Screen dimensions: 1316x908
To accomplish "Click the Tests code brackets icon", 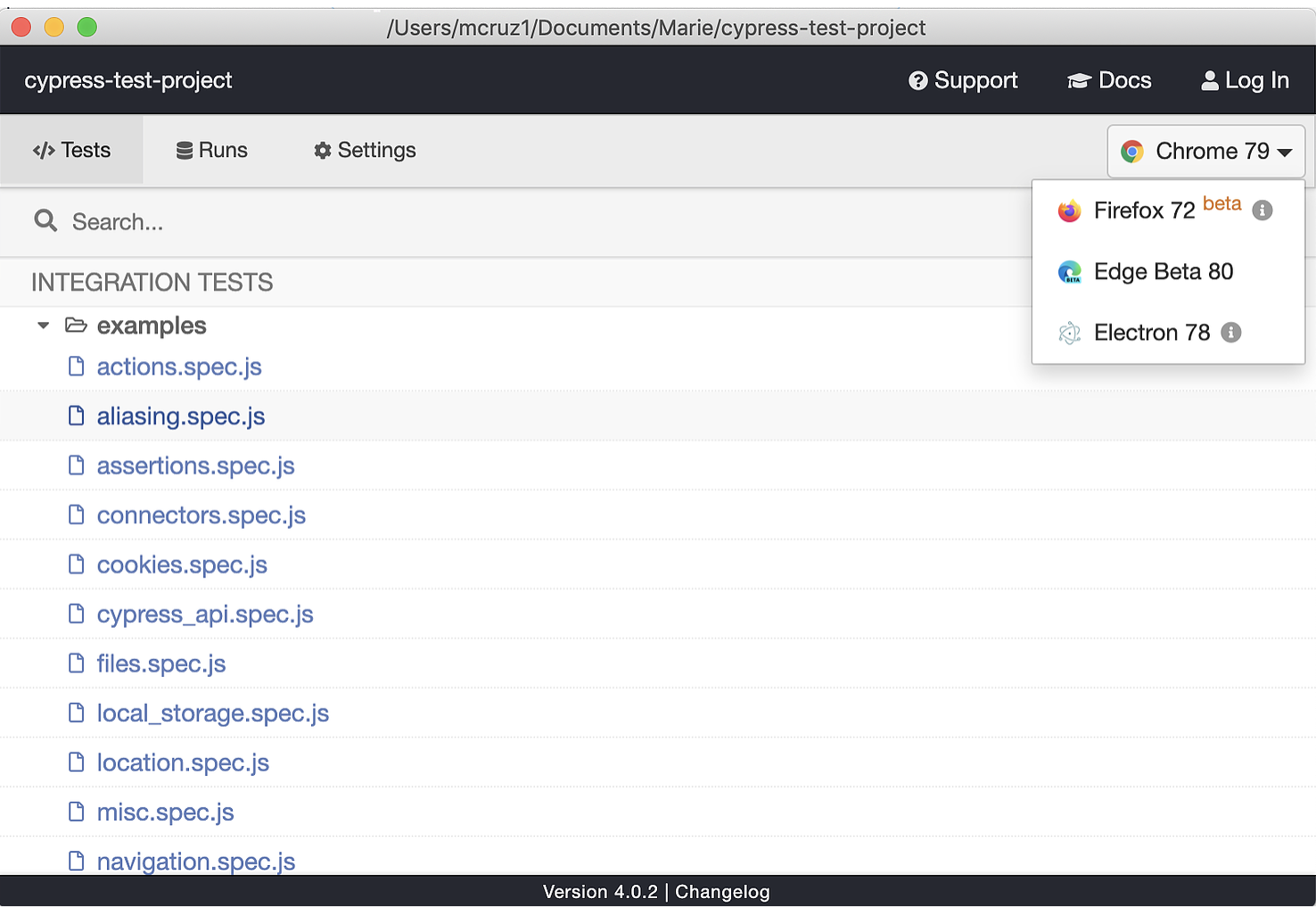I will click(44, 151).
